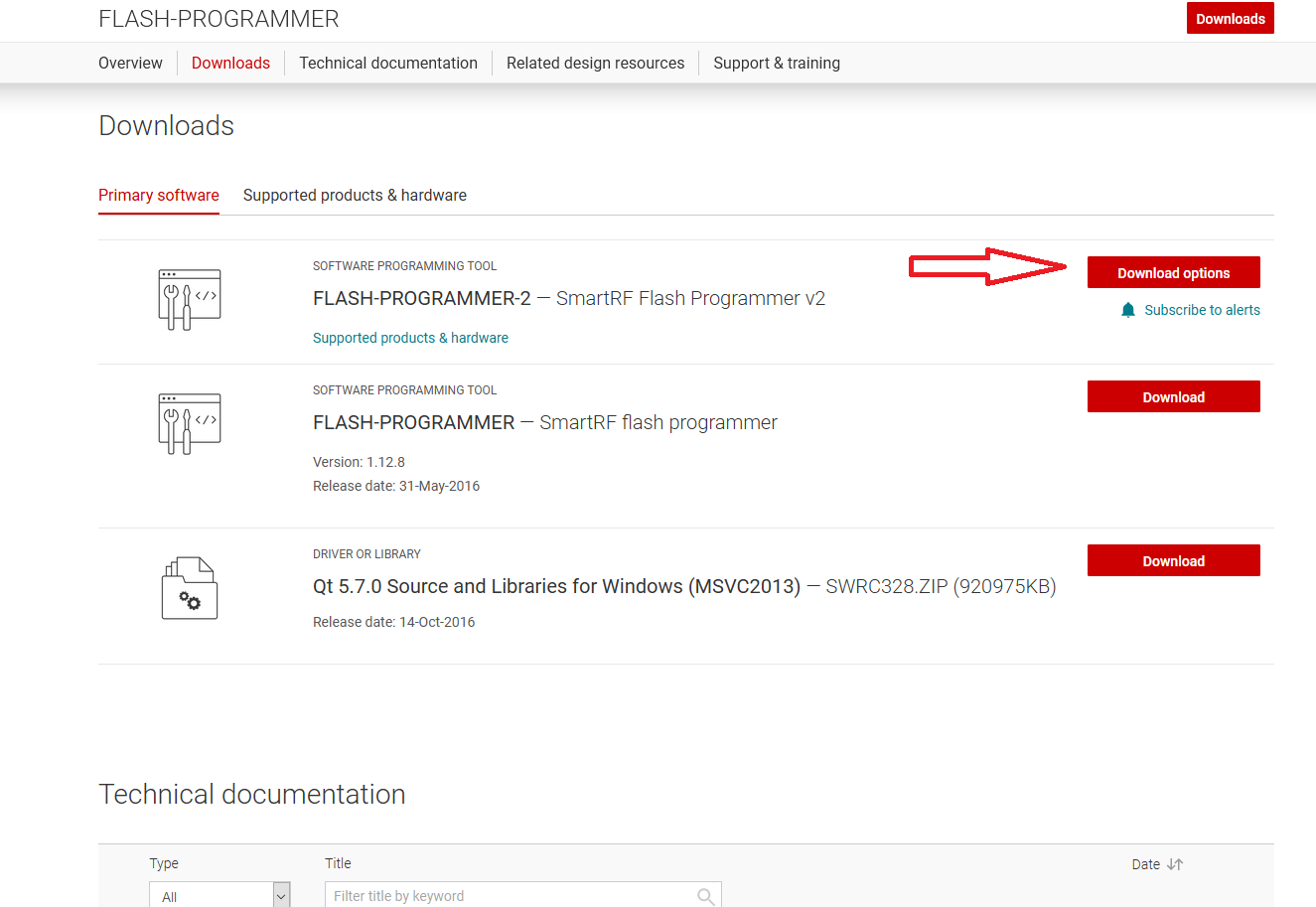
Task: Click the FLASH-PROGRAMMER-2 SmartRF Flash Programmer v2 title
Action: pos(569,298)
